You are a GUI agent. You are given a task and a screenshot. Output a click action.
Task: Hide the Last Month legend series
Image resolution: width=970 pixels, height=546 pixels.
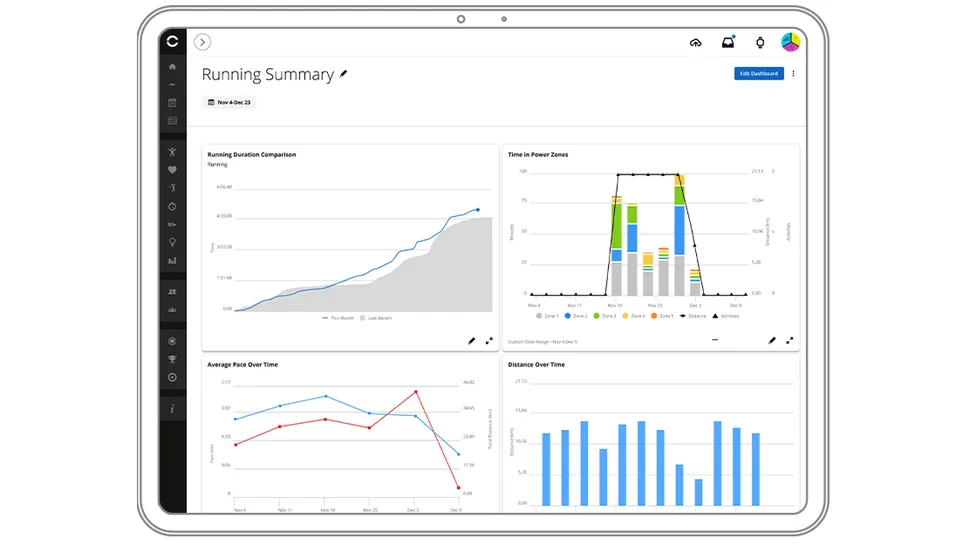(x=375, y=318)
